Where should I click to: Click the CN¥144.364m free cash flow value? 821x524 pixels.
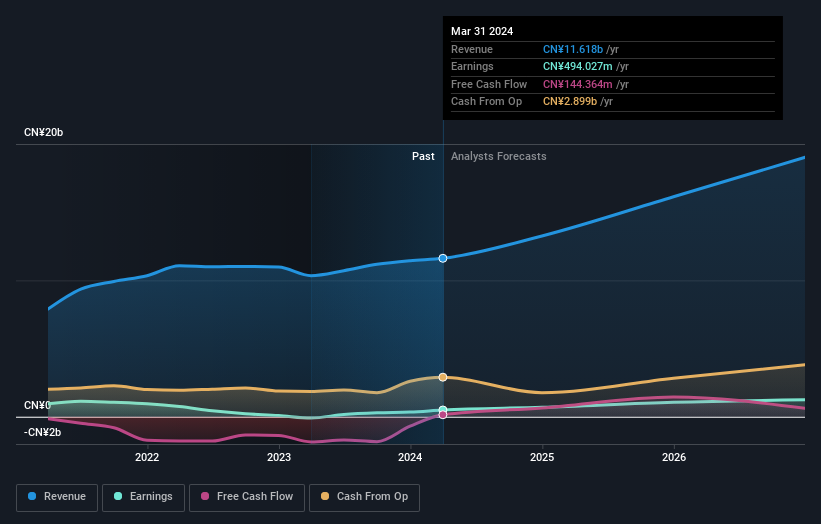tap(578, 84)
